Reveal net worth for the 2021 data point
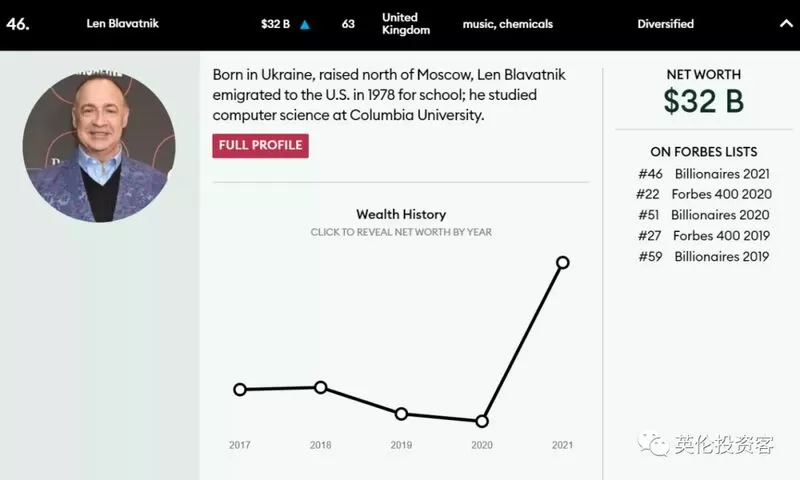The height and width of the screenshot is (480, 800). 563,263
